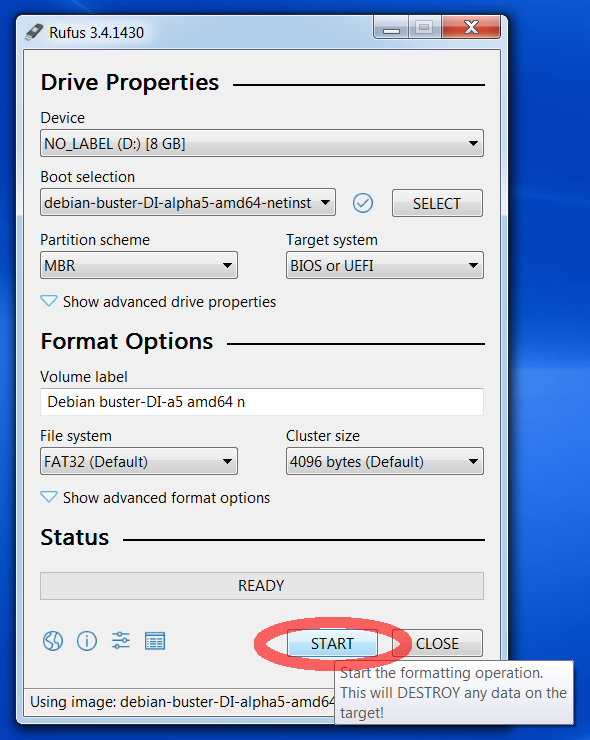This screenshot has height=740, width=590.
Task: Click the START button
Action: click(x=332, y=643)
